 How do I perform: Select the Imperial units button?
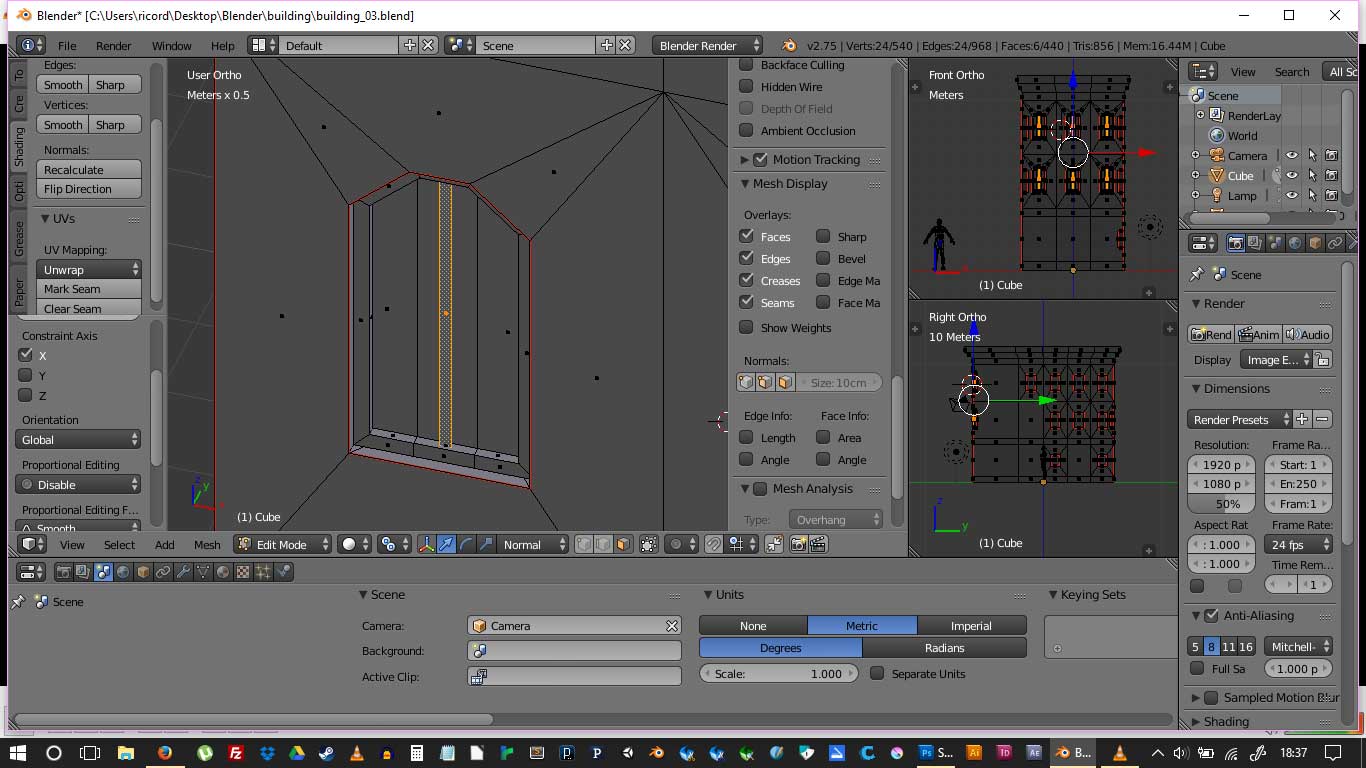pyautogui.click(x=971, y=626)
